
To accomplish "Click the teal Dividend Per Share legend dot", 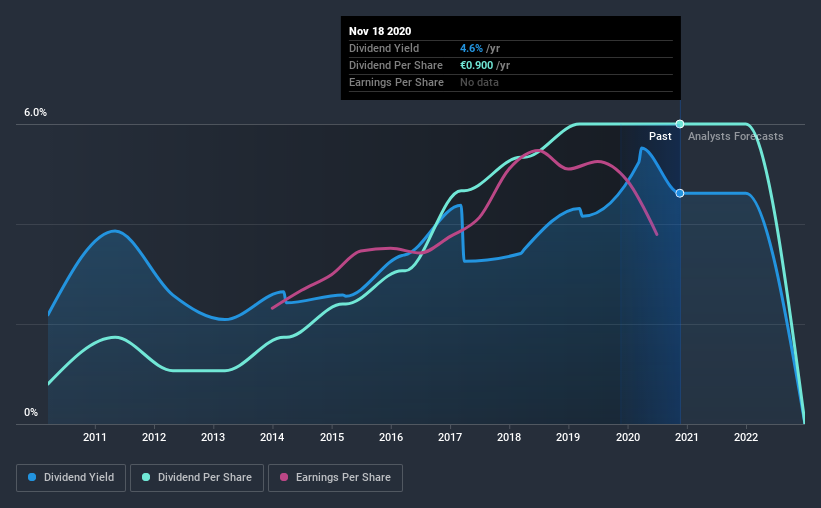I will click(x=146, y=477).
